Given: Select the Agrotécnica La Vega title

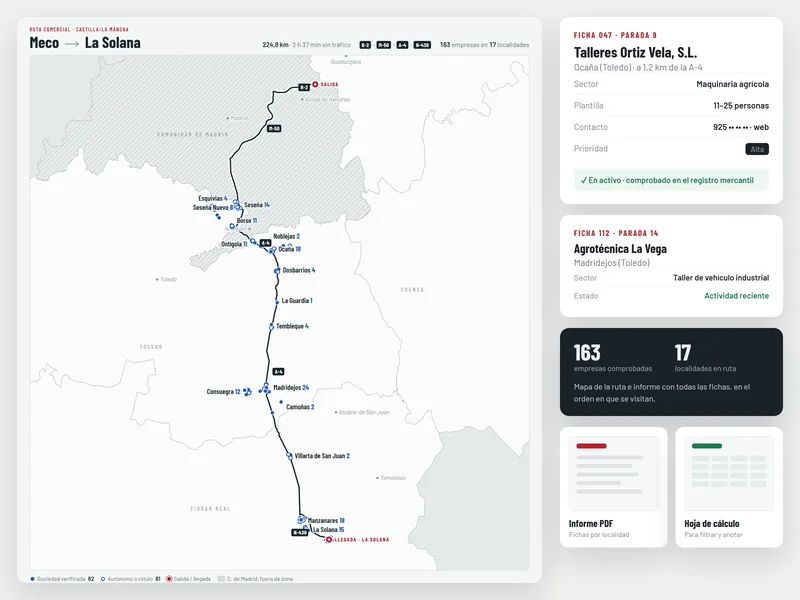Looking at the screenshot, I should click(x=620, y=249).
